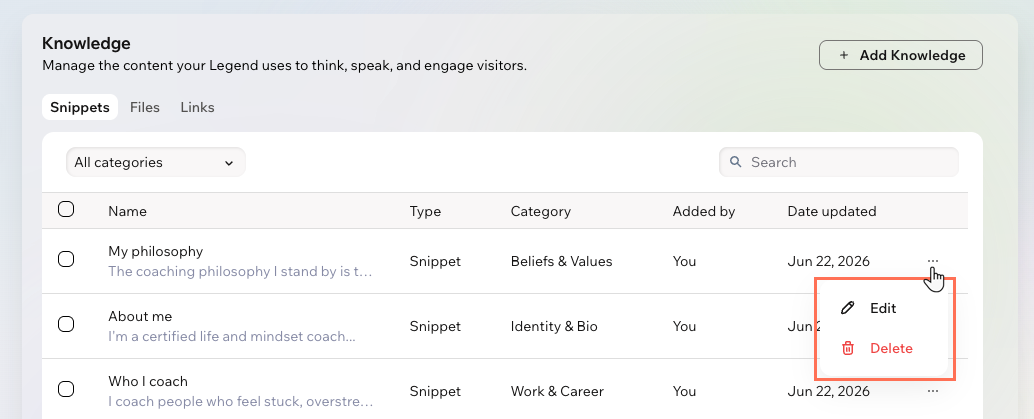Click Snippet type in About me row
This screenshot has width=1034, height=419.
[x=435, y=326]
